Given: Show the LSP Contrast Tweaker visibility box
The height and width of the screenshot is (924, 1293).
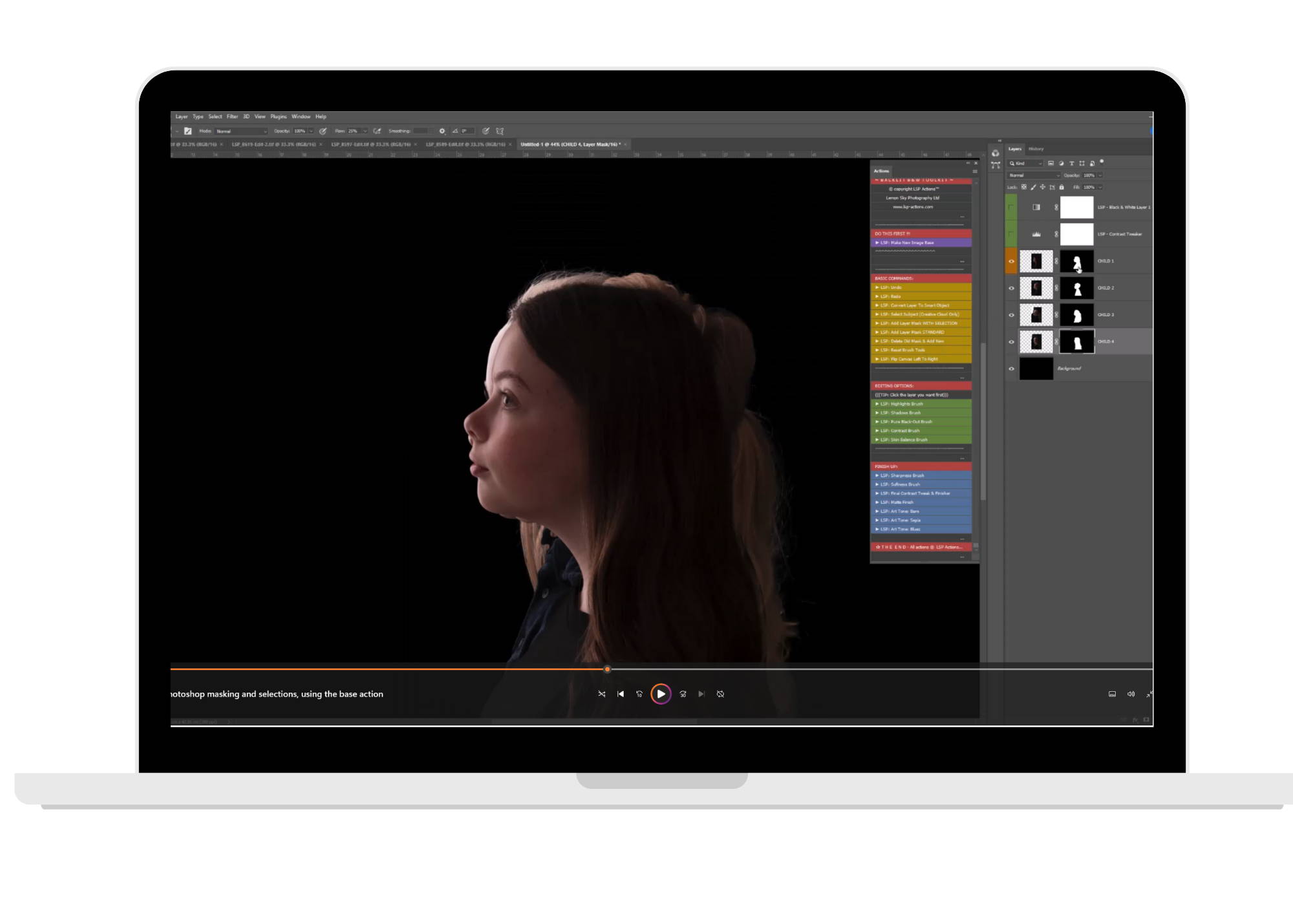Looking at the screenshot, I should [1011, 234].
